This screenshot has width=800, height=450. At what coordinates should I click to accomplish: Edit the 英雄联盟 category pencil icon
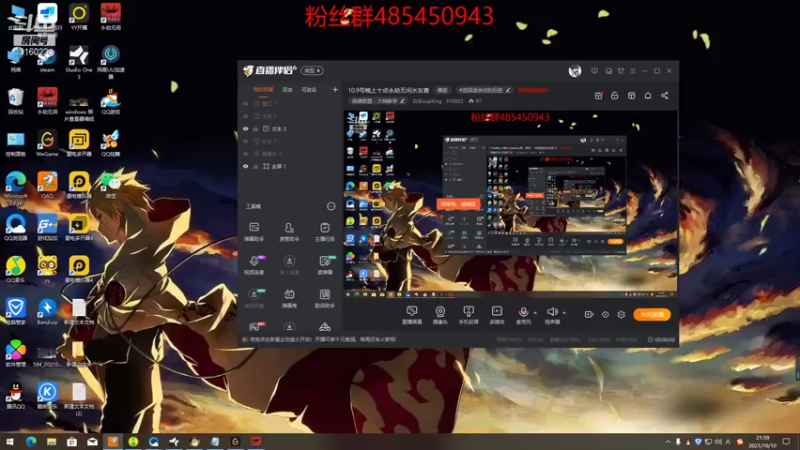402,101
